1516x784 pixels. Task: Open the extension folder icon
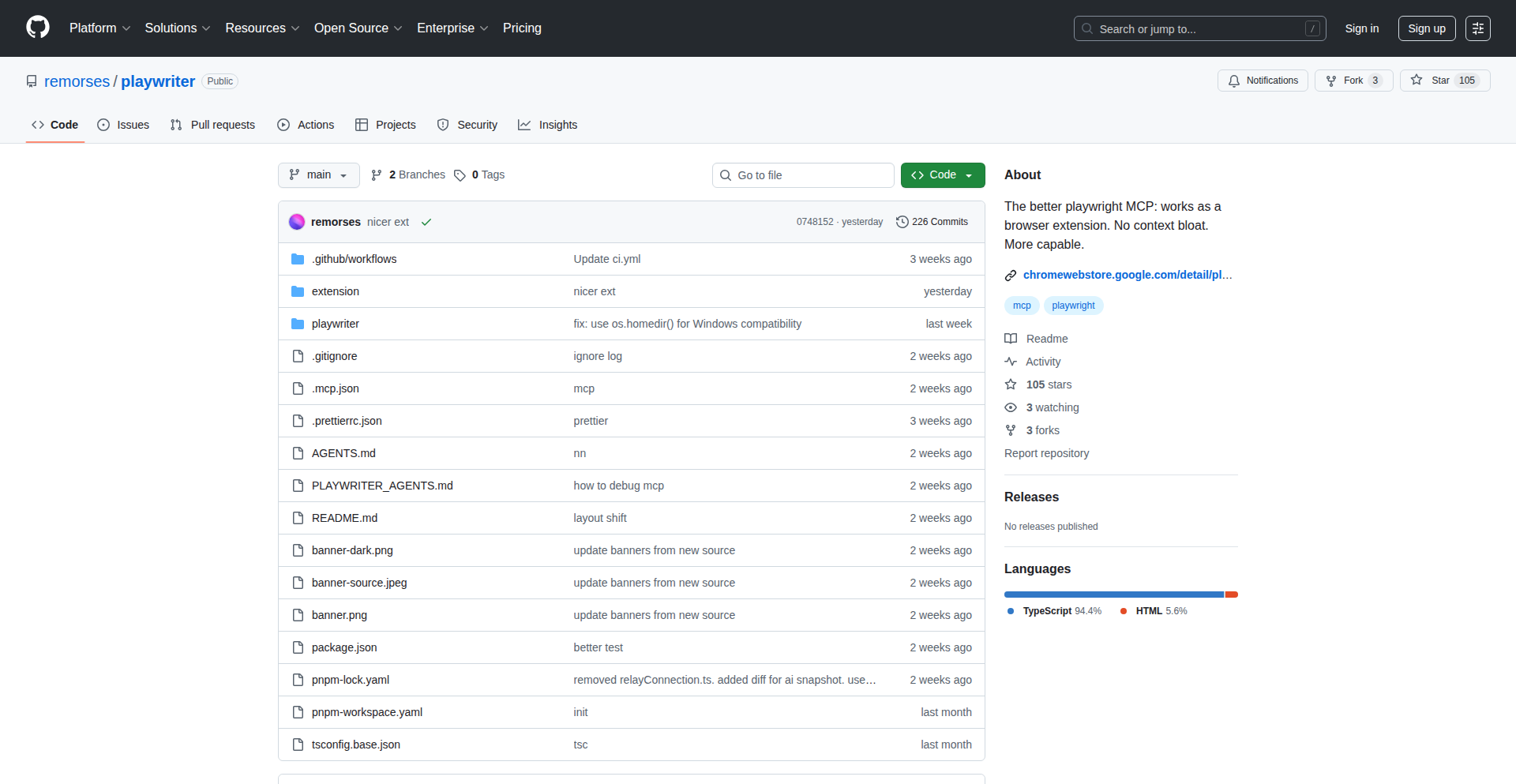298,291
